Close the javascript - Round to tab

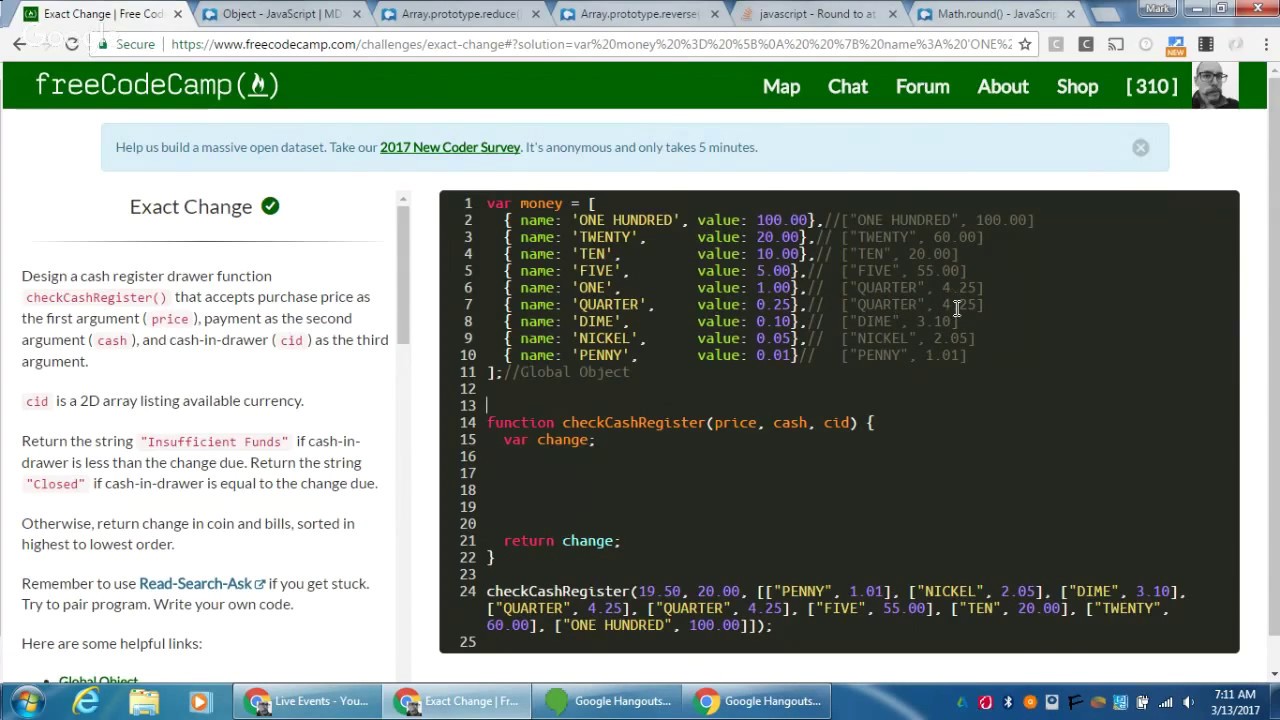click(x=893, y=14)
